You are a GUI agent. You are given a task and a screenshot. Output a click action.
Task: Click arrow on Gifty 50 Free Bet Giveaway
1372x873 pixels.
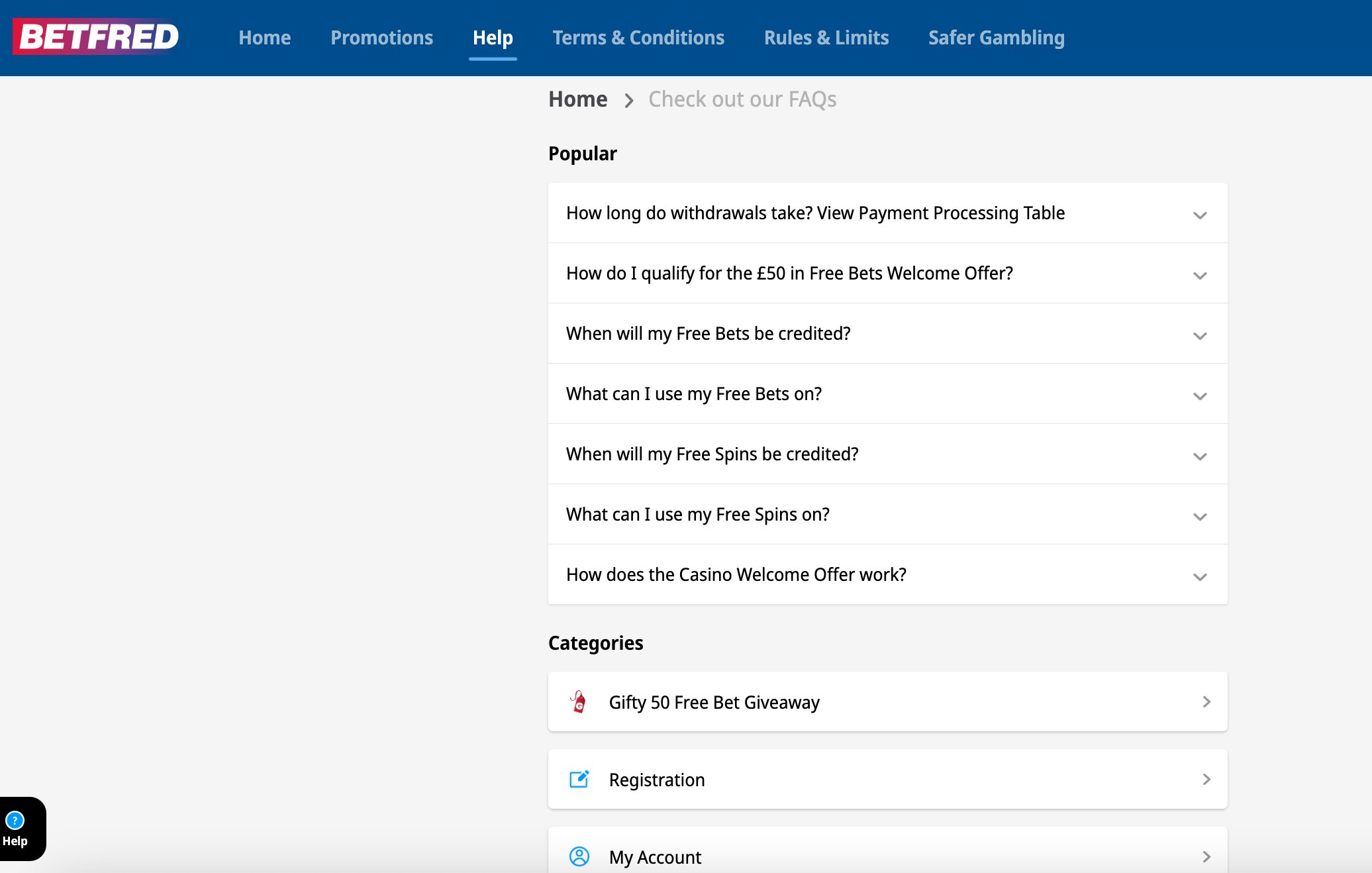[1206, 701]
